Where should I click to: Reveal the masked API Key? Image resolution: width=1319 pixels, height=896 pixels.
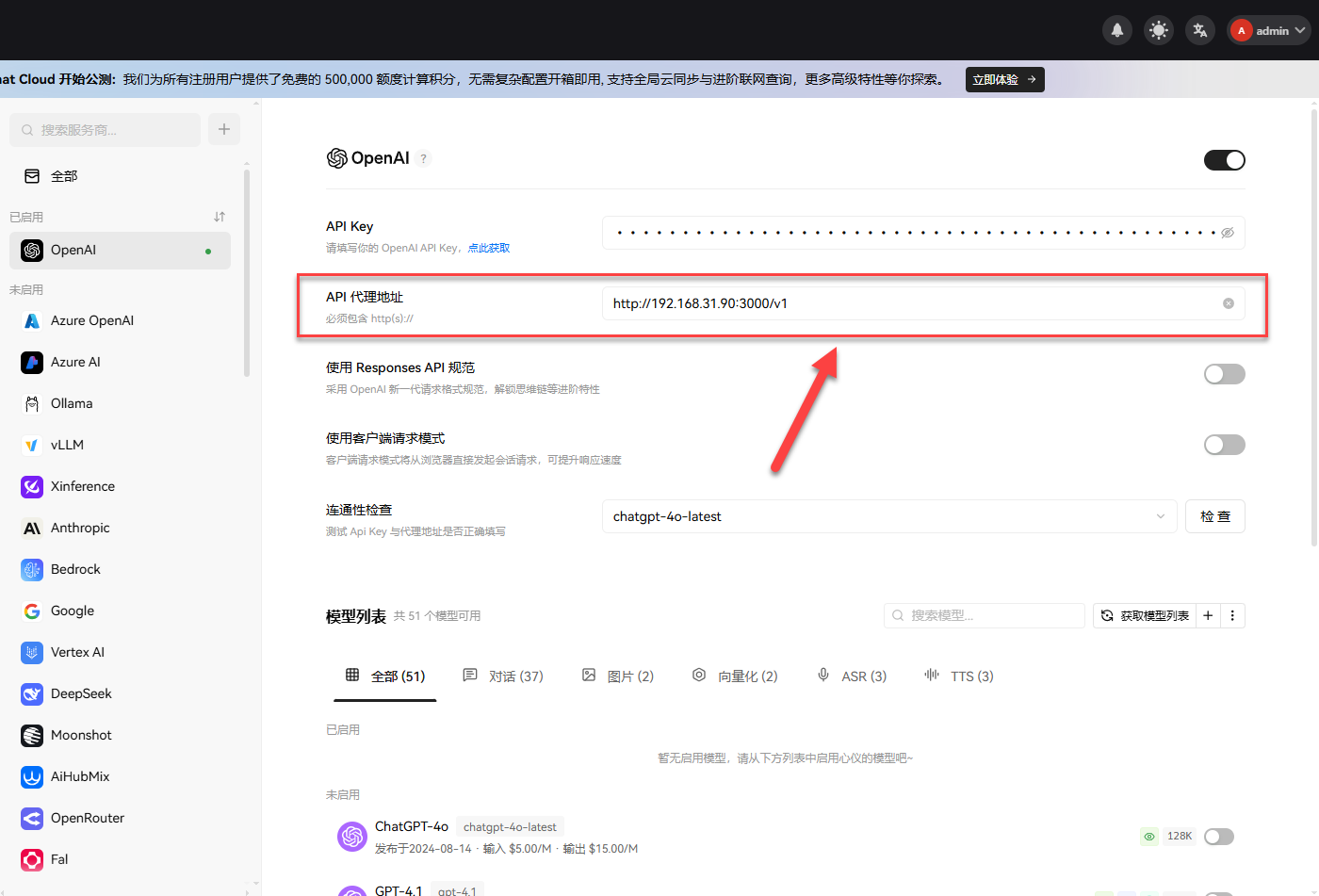click(1227, 232)
